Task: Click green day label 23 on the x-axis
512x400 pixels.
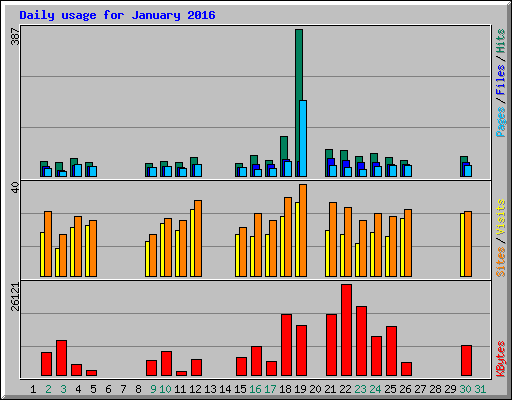Action: tap(360, 389)
